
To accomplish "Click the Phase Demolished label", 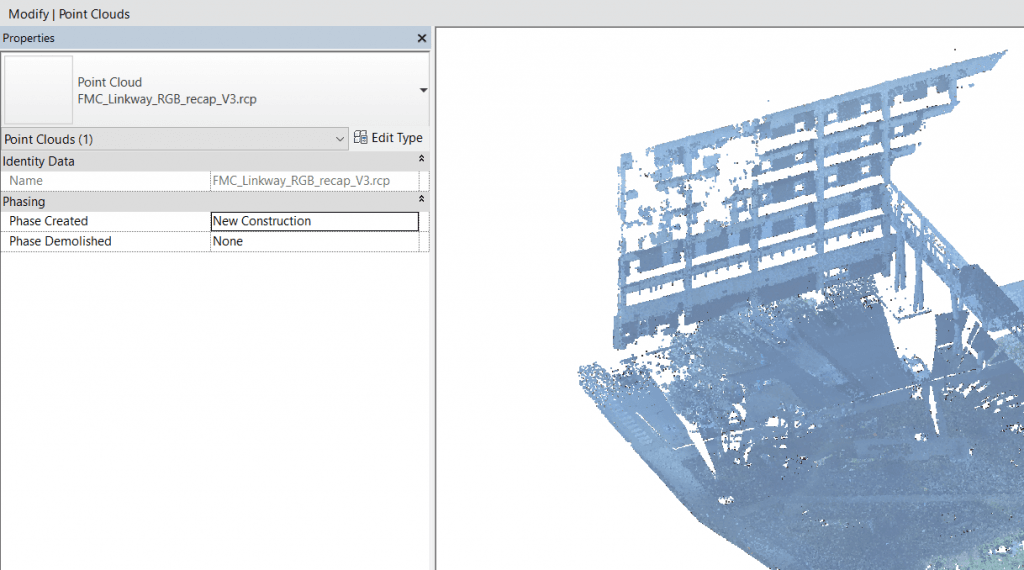I will (x=60, y=242).
